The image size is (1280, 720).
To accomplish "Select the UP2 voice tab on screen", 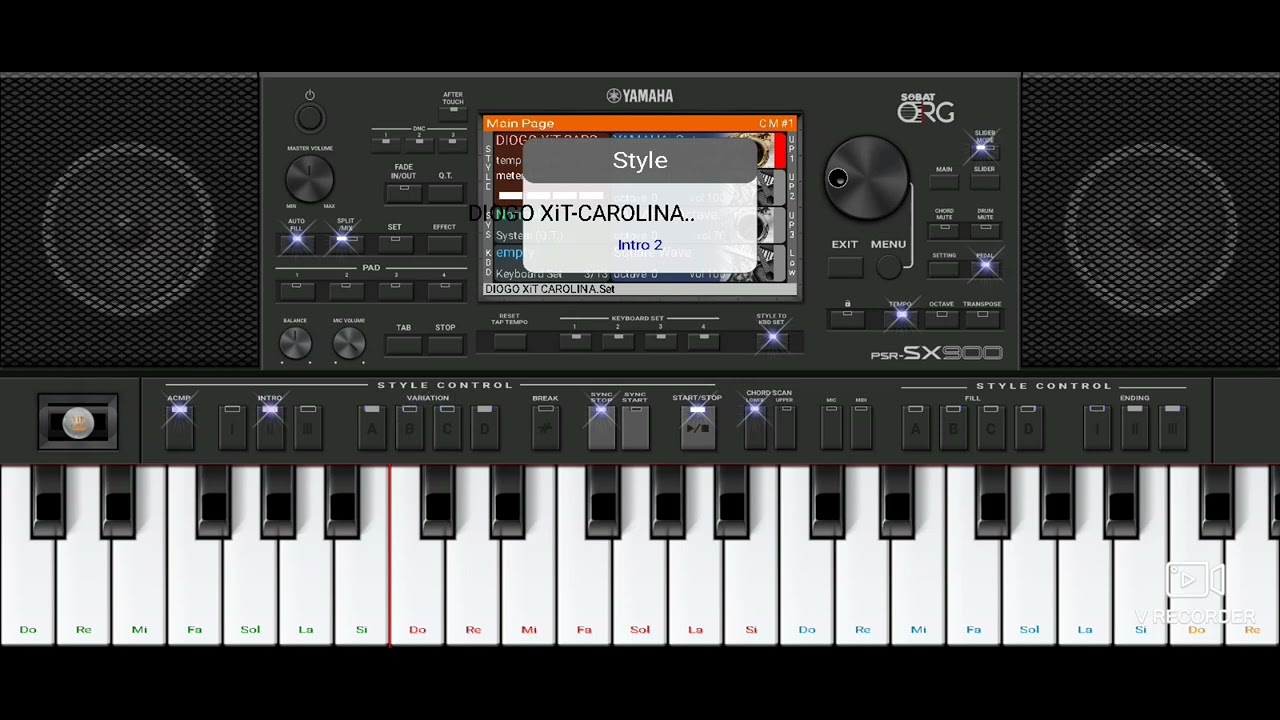I will point(791,187).
